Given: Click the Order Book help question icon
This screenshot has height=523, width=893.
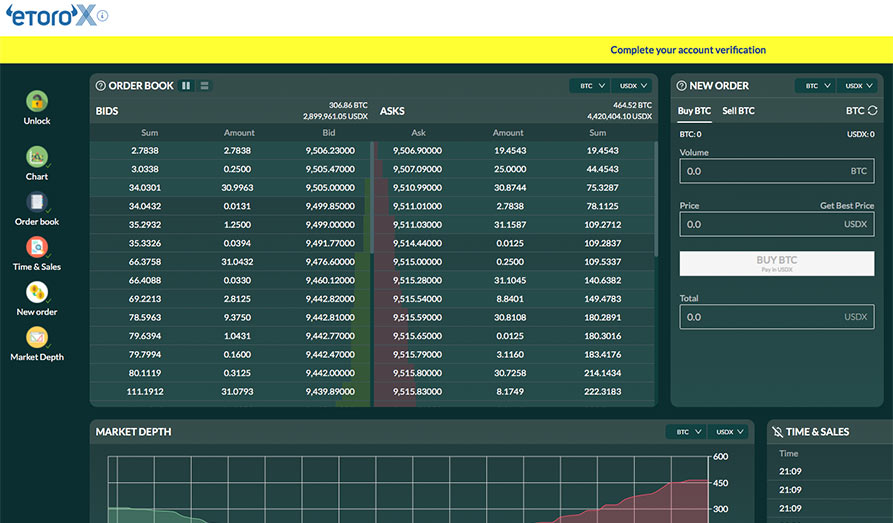Looking at the screenshot, I should pyautogui.click(x=100, y=85).
